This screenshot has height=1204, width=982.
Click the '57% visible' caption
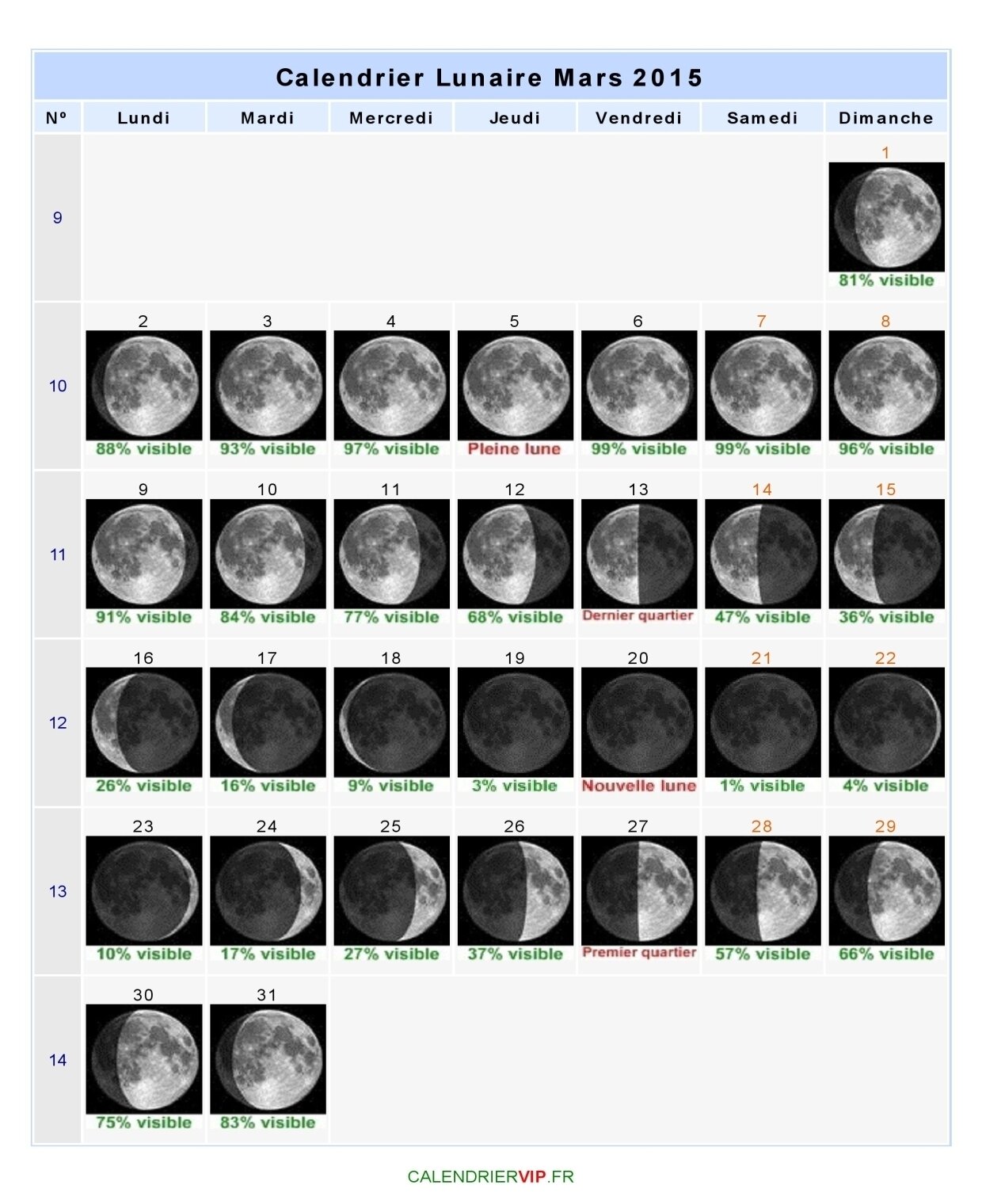point(763,954)
